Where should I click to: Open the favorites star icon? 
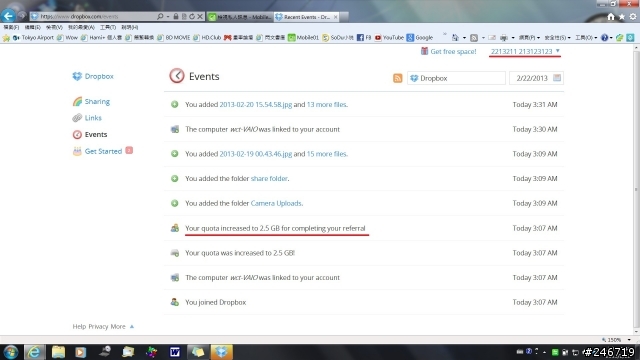622,16
